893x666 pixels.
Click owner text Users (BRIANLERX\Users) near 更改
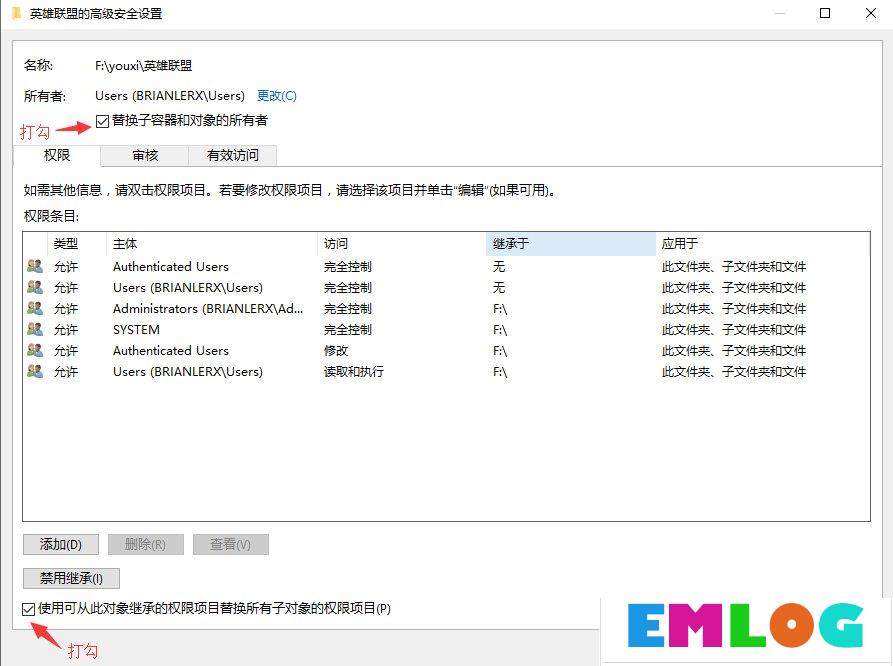click(x=170, y=96)
